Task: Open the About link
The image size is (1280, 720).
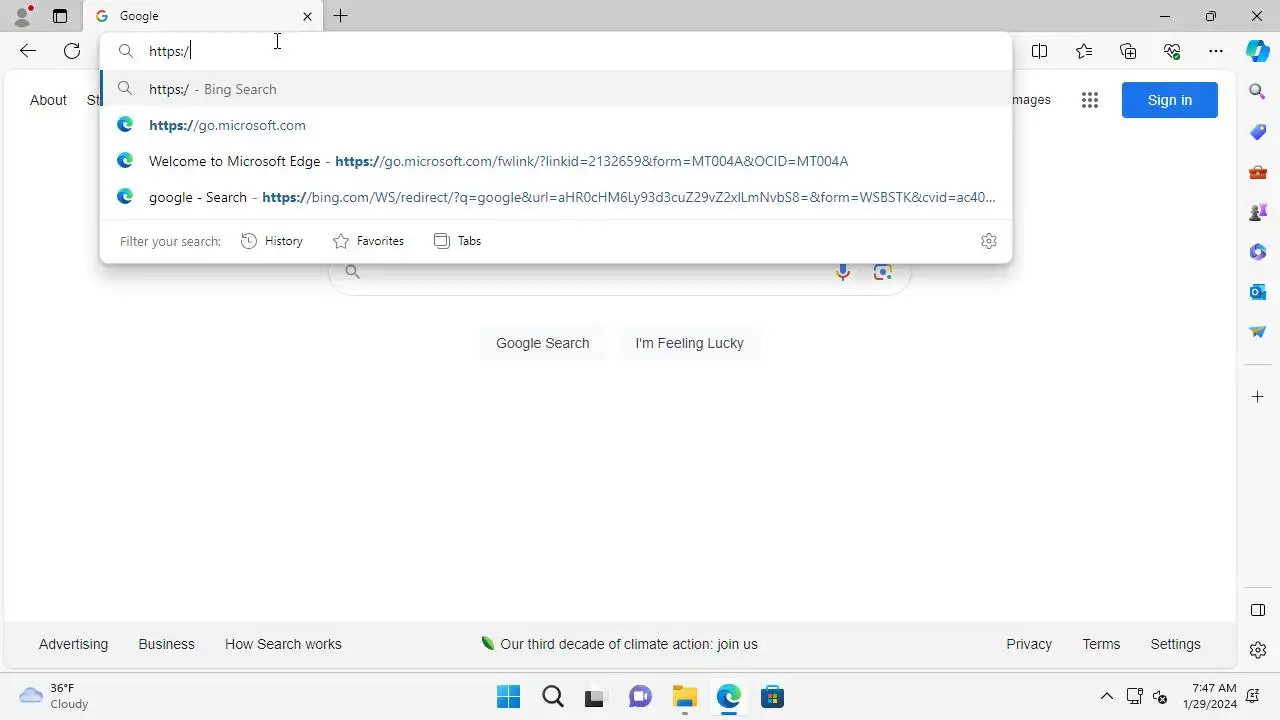Action: point(48,100)
